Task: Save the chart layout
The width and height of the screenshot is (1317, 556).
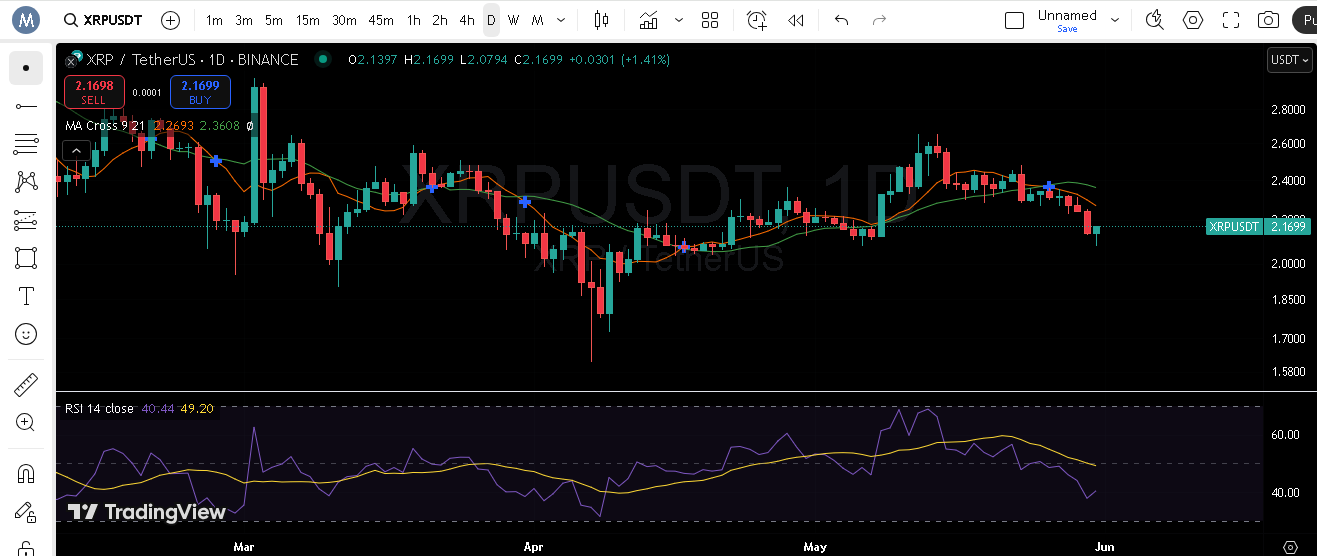Action: pos(1067,29)
